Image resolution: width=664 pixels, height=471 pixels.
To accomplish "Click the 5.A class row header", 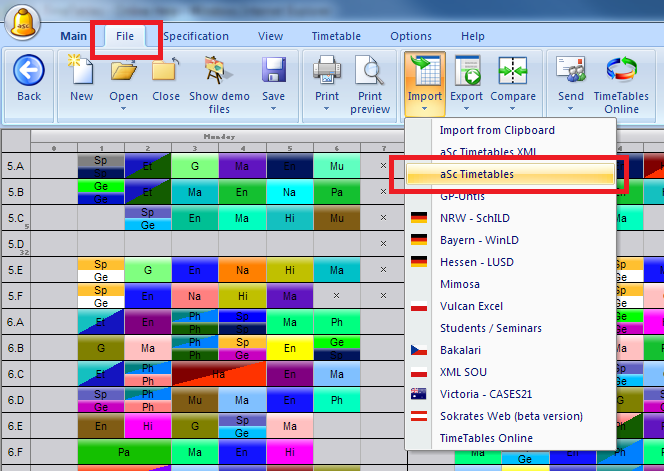I will coord(15,165).
